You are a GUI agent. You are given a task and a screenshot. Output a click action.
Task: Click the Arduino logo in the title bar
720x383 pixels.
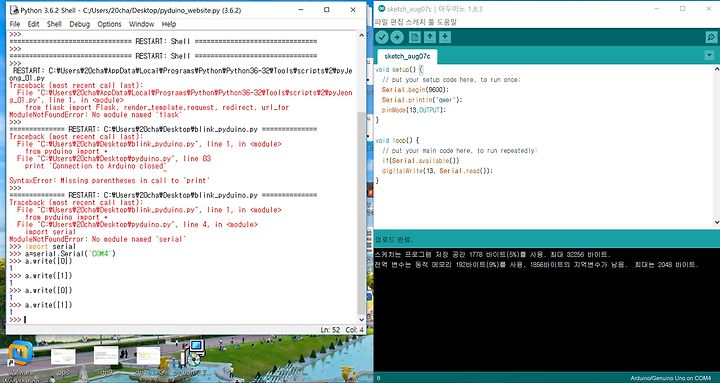381,9
